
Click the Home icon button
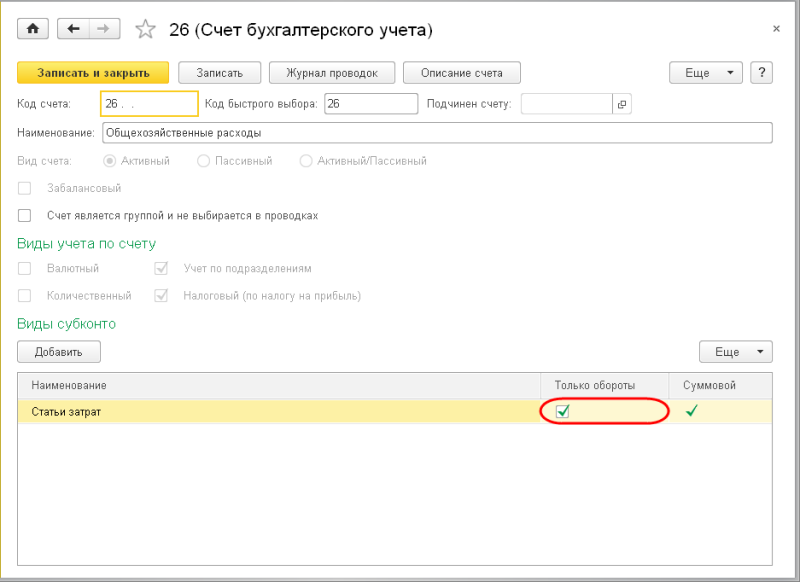pos(32,29)
